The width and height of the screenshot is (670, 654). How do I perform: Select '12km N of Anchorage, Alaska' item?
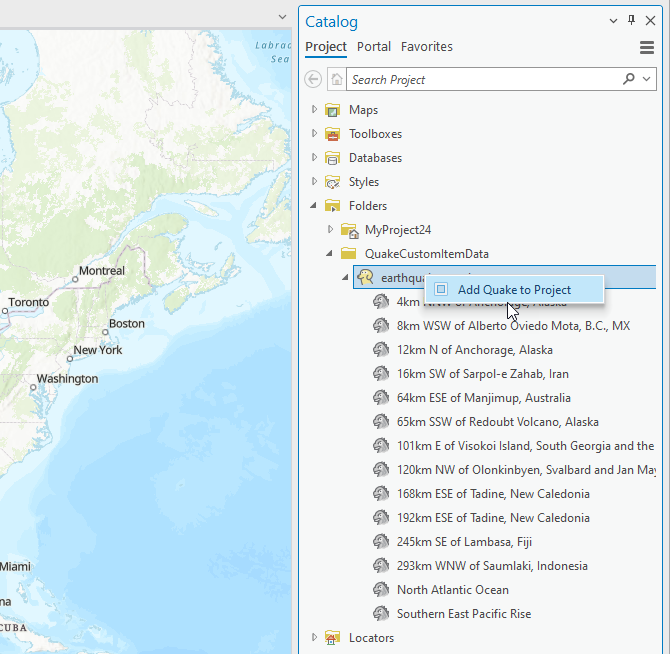(474, 350)
